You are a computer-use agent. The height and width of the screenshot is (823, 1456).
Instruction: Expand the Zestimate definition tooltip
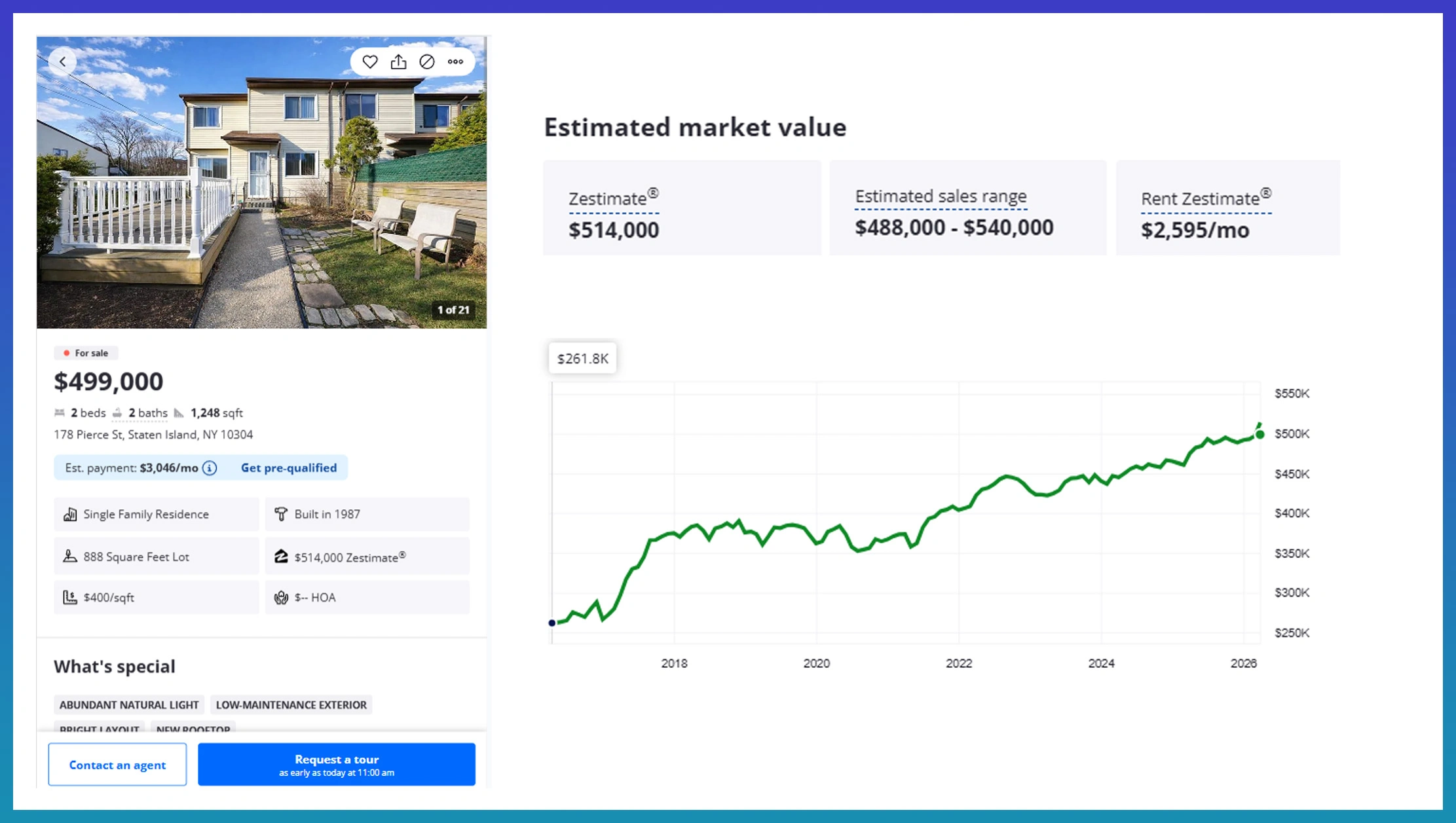pos(612,198)
